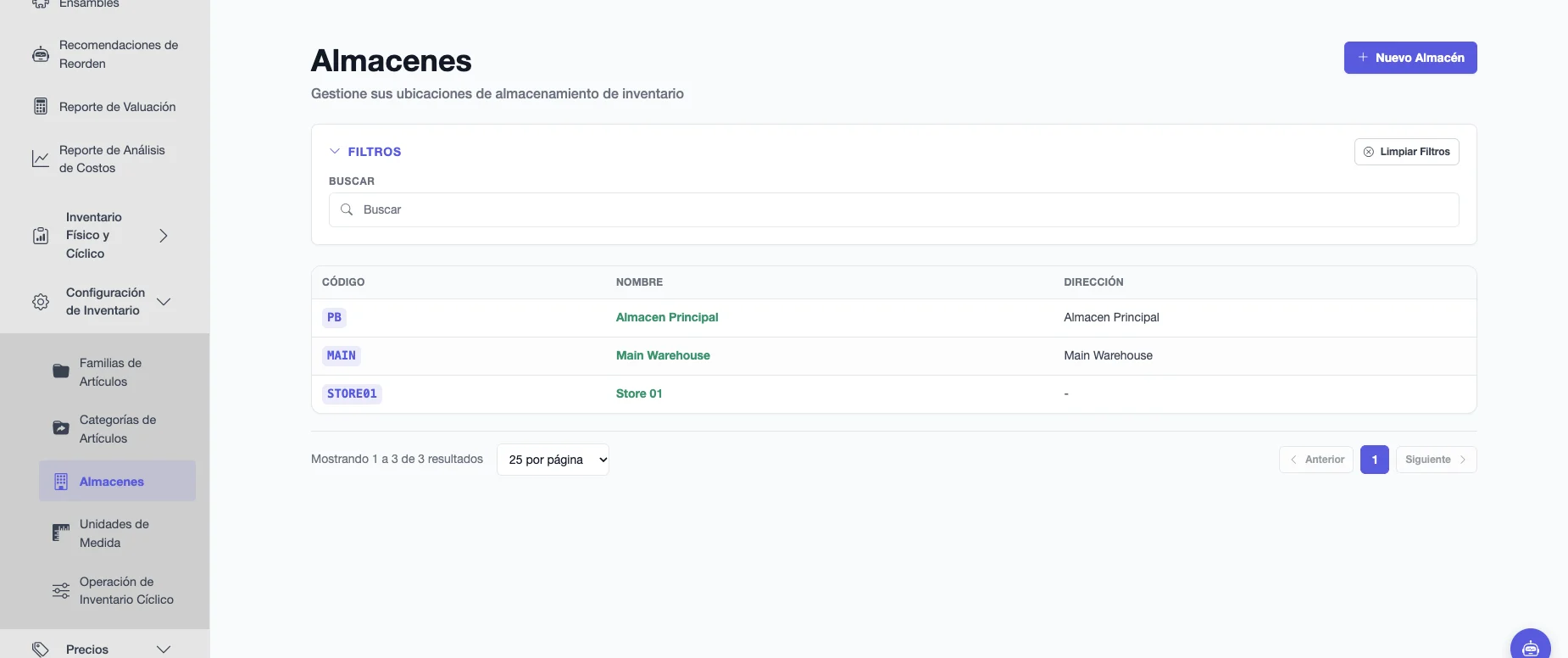Click the search magnifier icon in Buscar
The image size is (1568, 658).
pos(347,209)
